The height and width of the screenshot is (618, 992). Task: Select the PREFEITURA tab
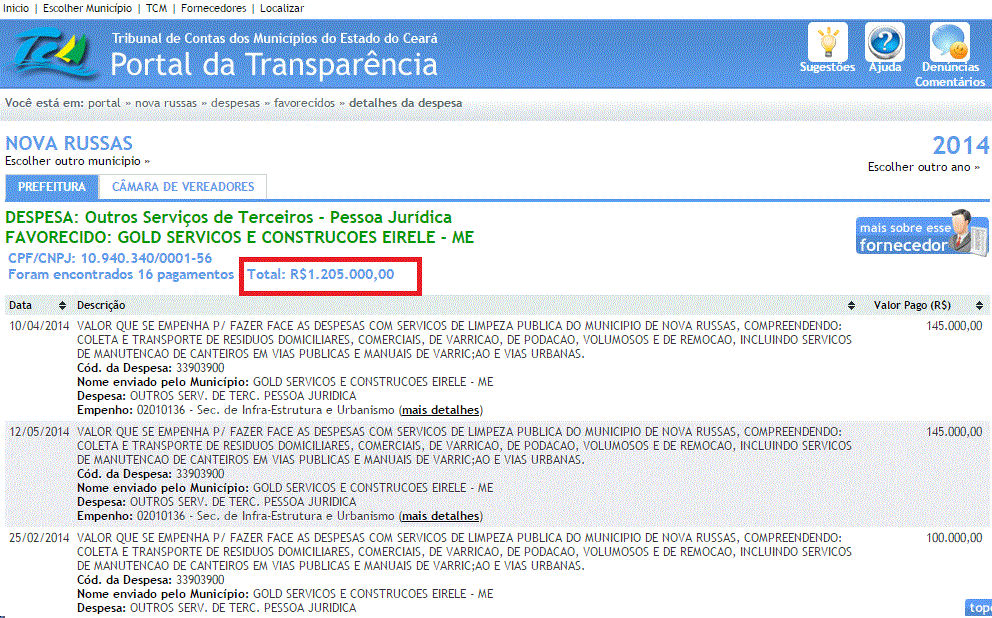pyautogui.click(x=52, y=187)
